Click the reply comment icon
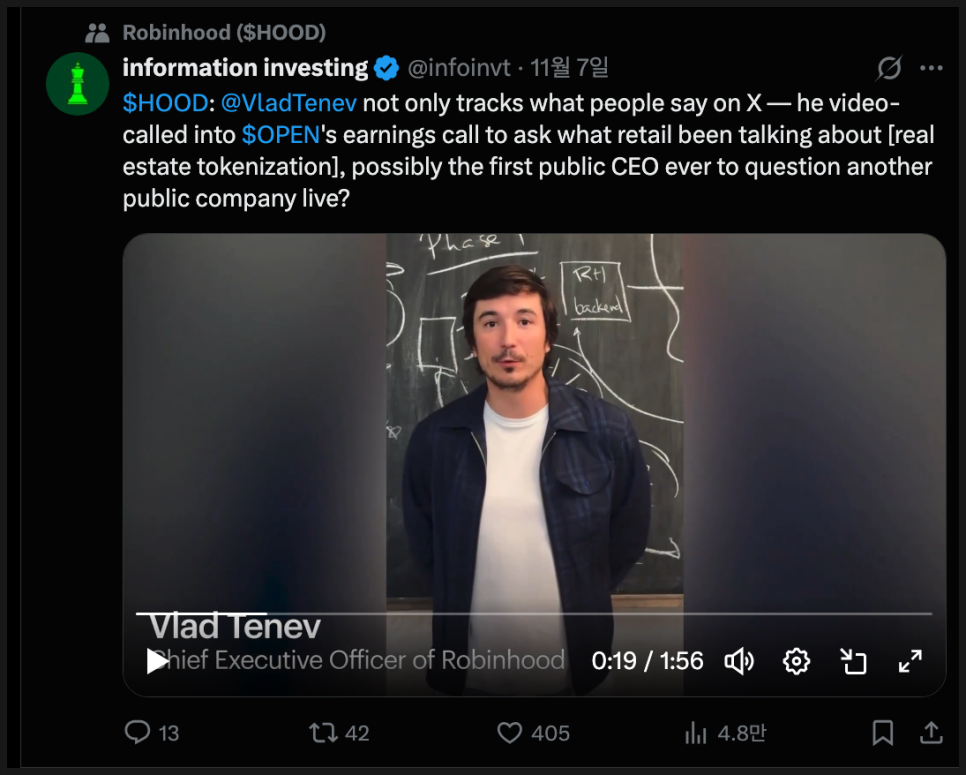 138,733
